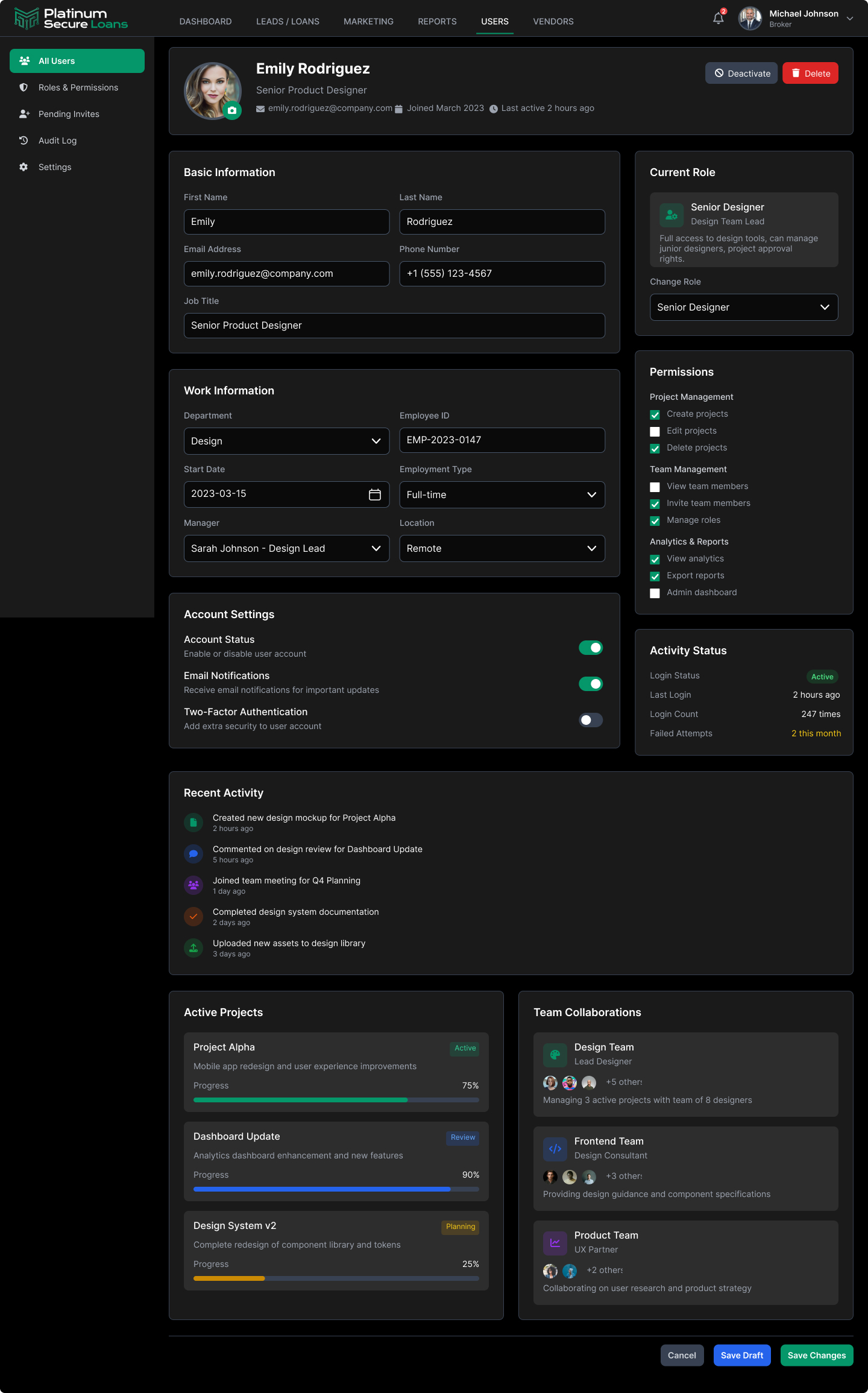Click the Dashboard Update progress bar
The image size is (868, 1393).
click(336, 1189)
